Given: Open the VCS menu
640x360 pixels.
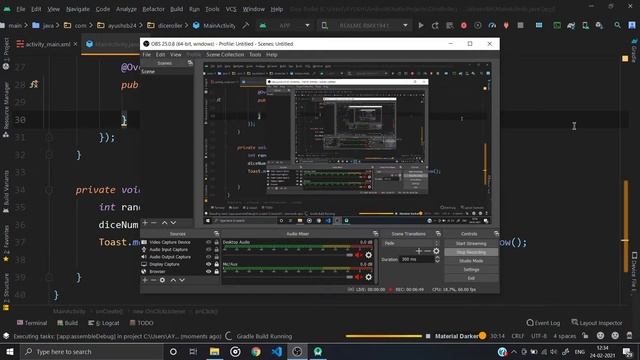Looking at the screenshot, I should click(231, 9).
